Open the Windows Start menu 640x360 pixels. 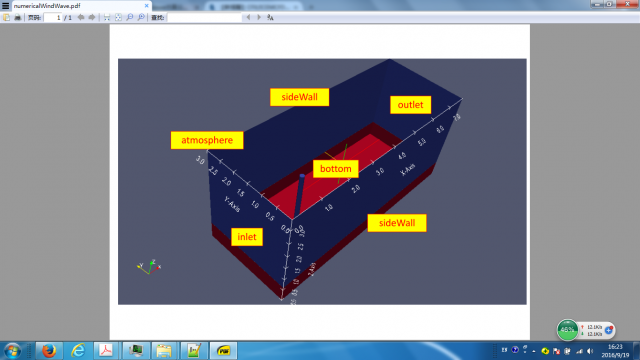point(12,351)
